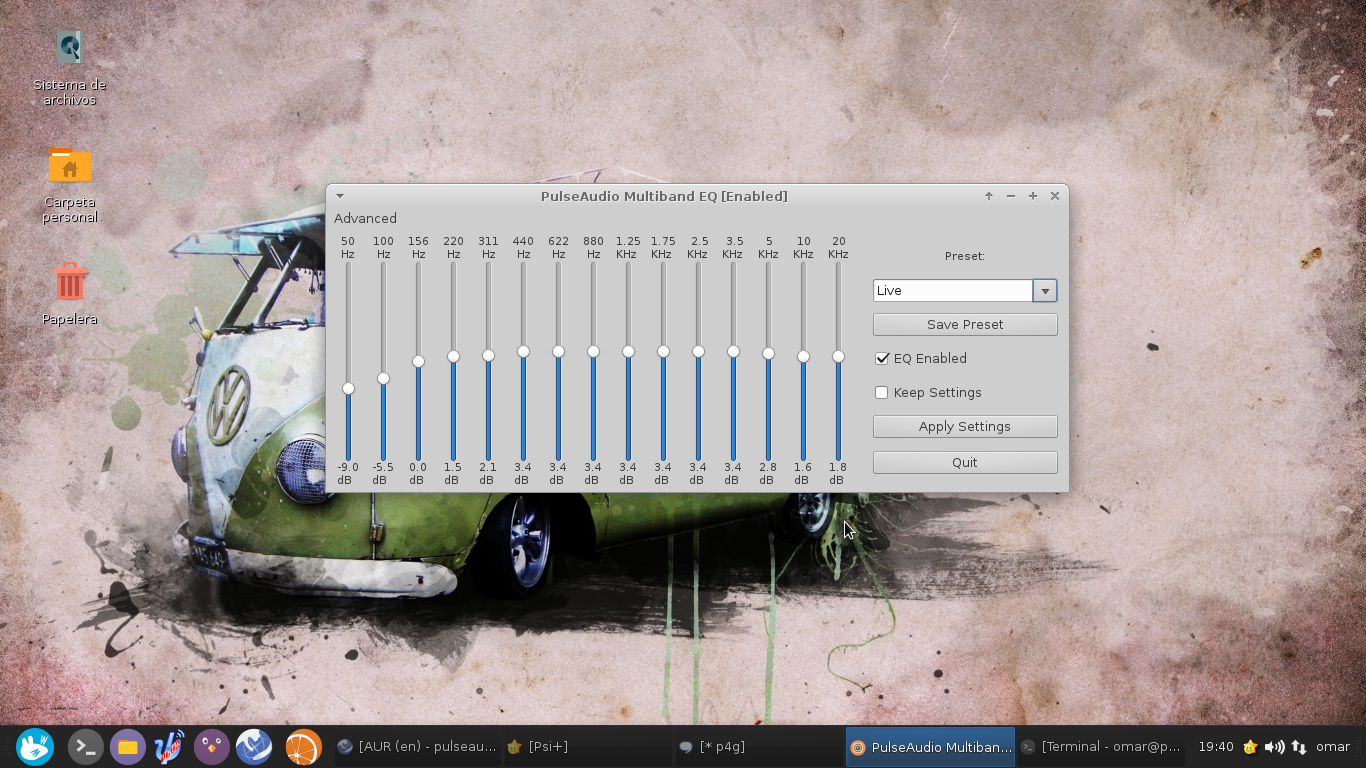1366x768 pixels.
Task: Click the network arrows tray icon
Action: coord(1299,747)
